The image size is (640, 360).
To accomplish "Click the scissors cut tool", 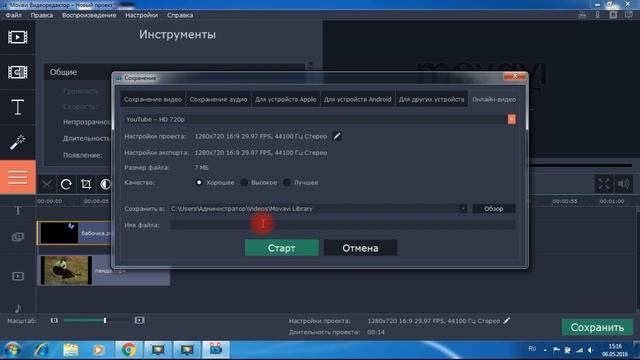I will click(47, 184).
